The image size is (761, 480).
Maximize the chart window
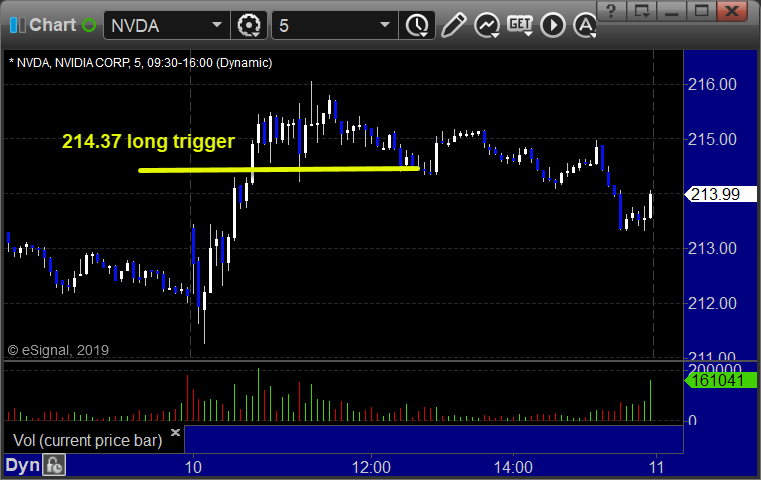point(701,11)
